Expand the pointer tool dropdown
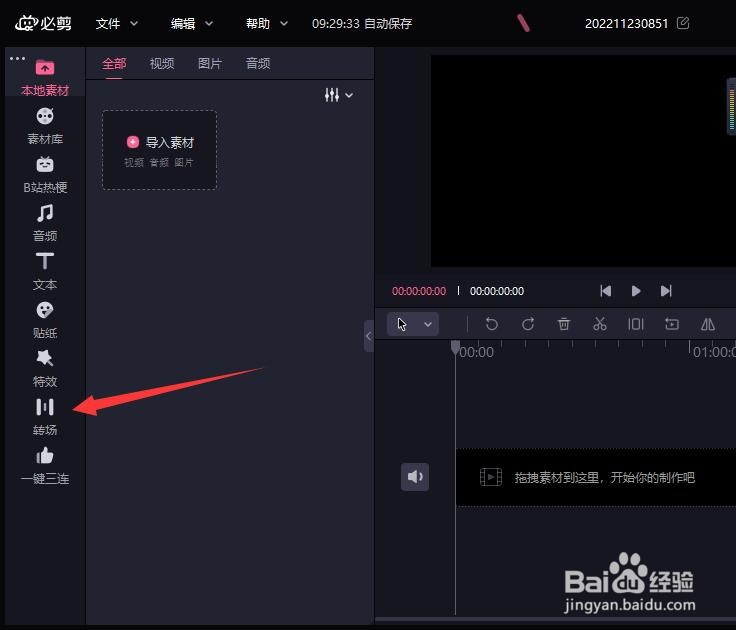The height and width of the screenshot is (630, 736). point(428,324)
